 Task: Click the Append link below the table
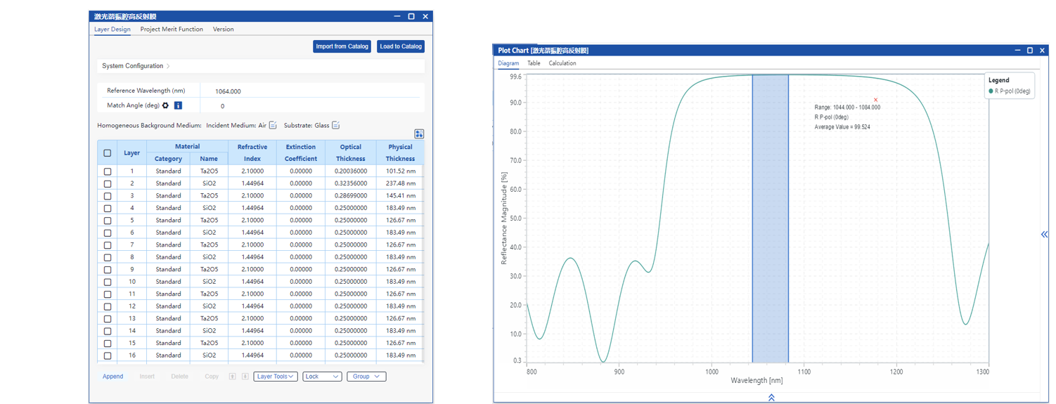click(113, 377)
